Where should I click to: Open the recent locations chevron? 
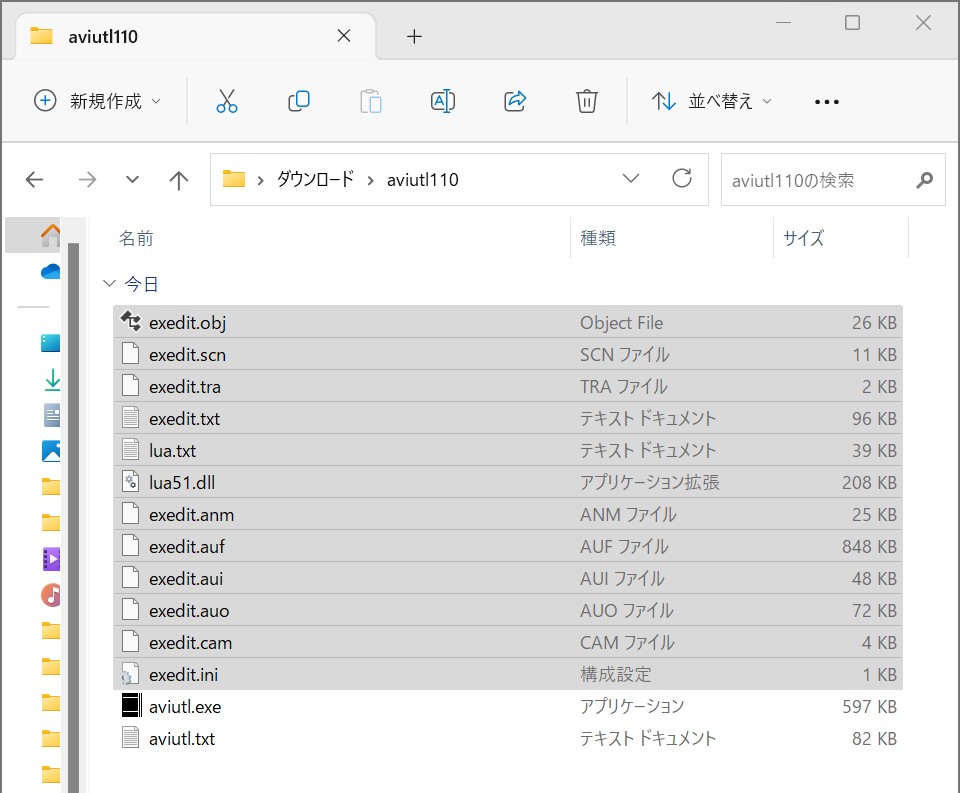pos(132,179)
